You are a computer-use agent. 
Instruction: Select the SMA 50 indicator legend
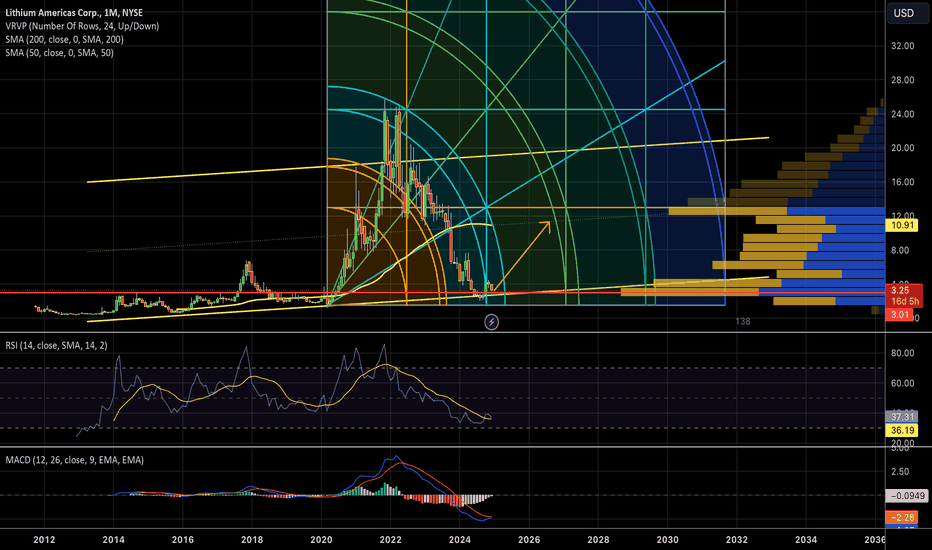[59, 52]
